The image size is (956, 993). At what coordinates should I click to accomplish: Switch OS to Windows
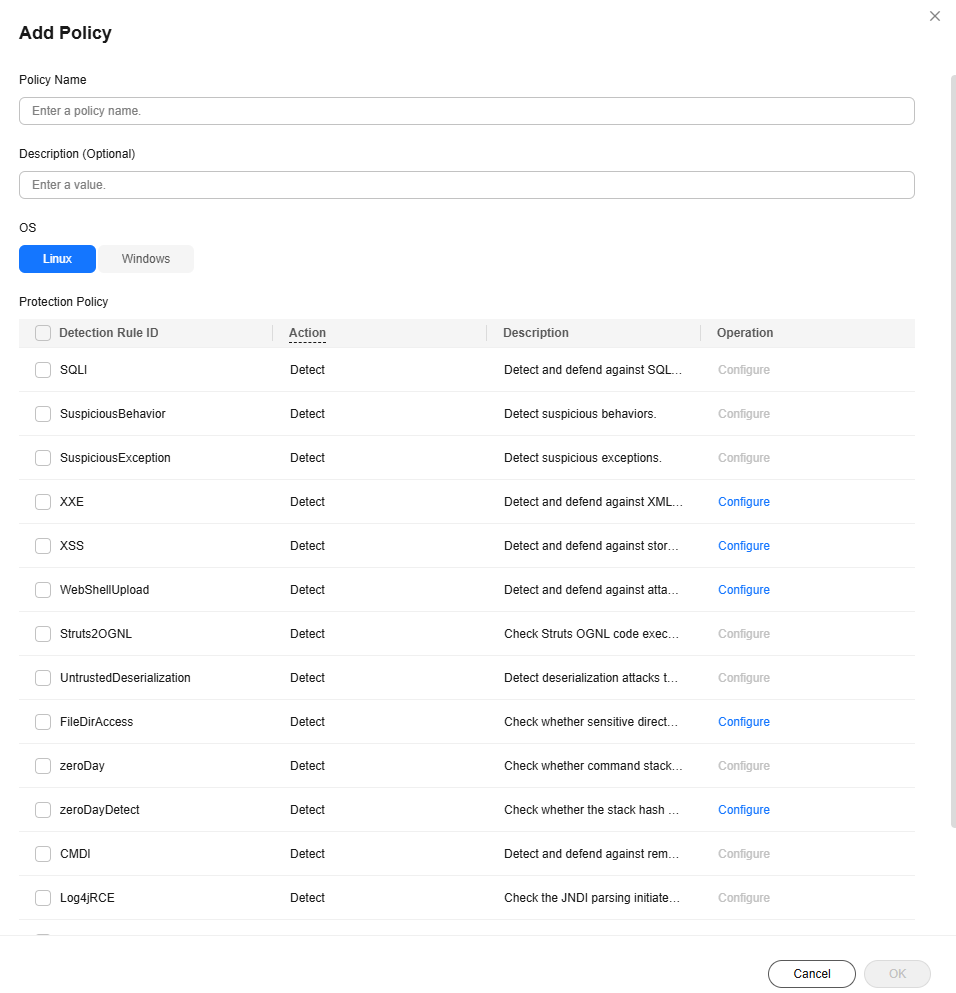(x=146, y=259)
